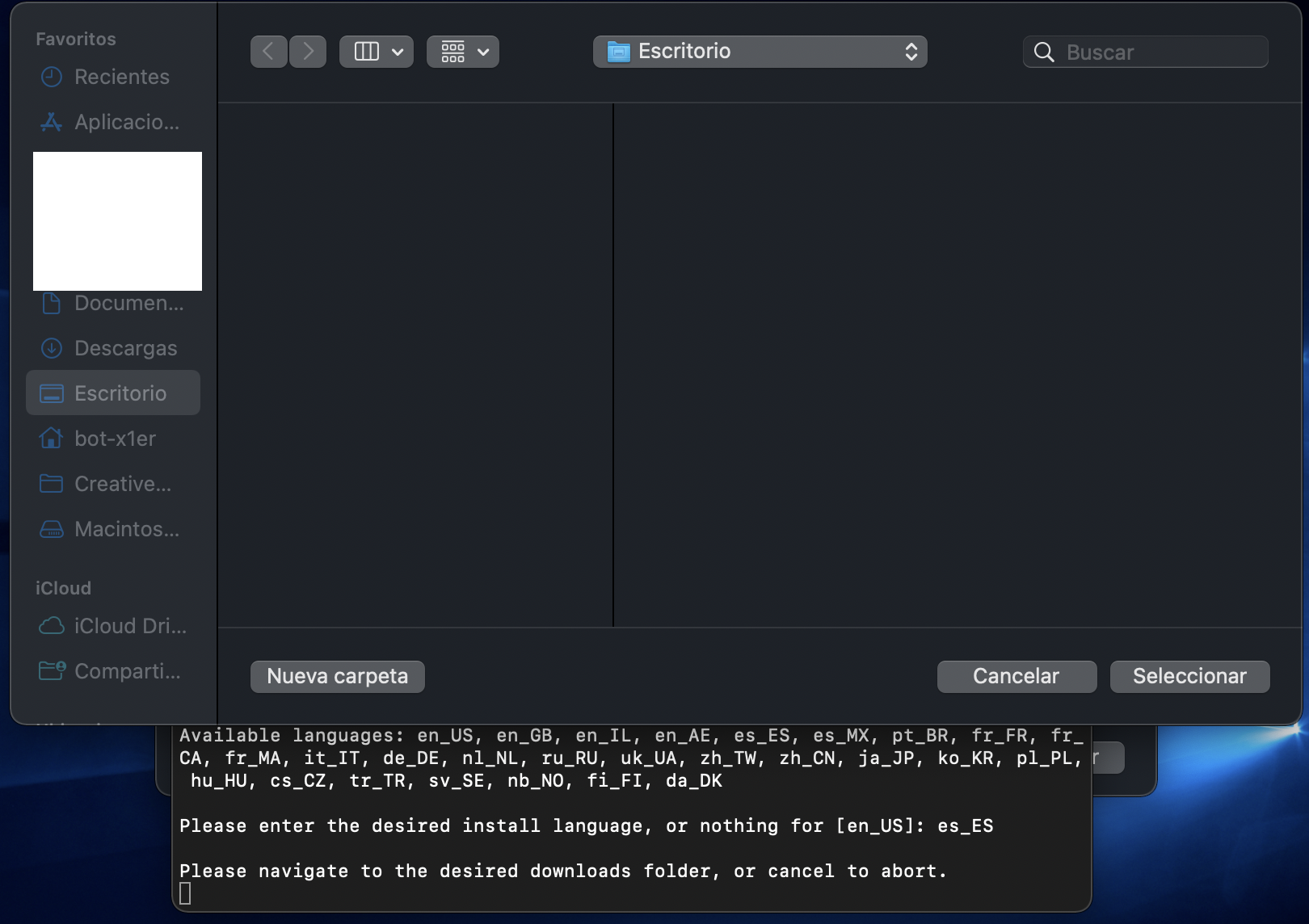Click the Macintosh HD disk icon
Screen dimensions: 1309x924
tap(52, 529)
